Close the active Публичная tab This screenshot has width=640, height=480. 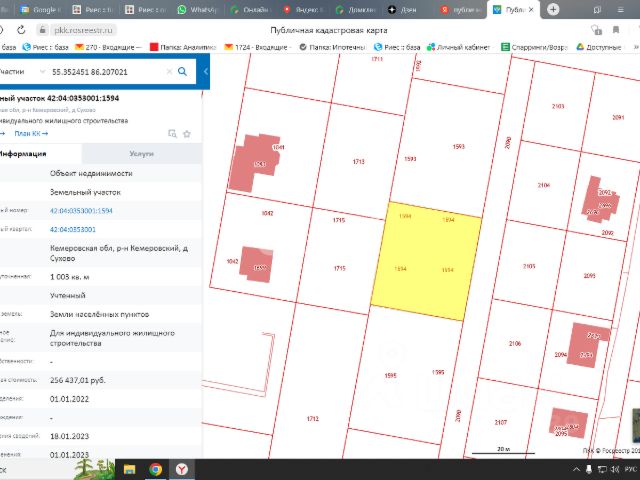tap(531, 9)
